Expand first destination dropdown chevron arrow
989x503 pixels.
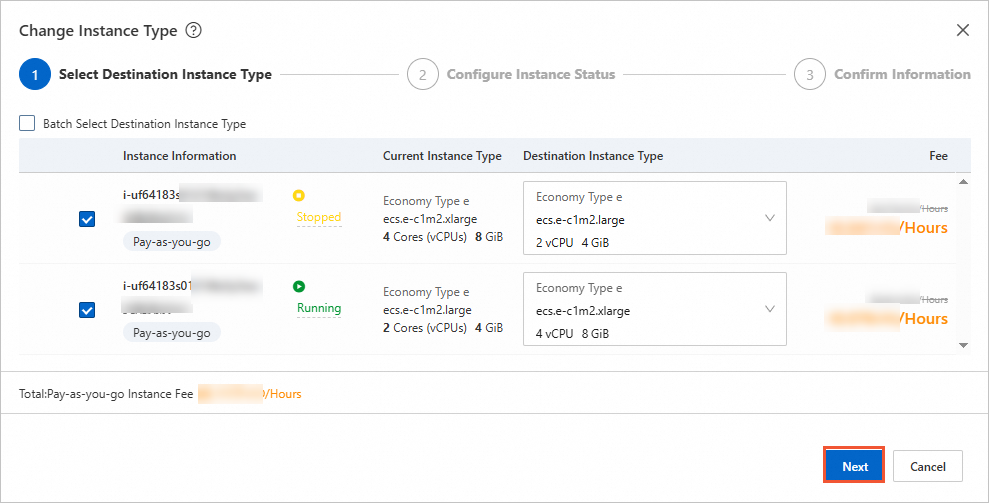[x=769, y=218]
